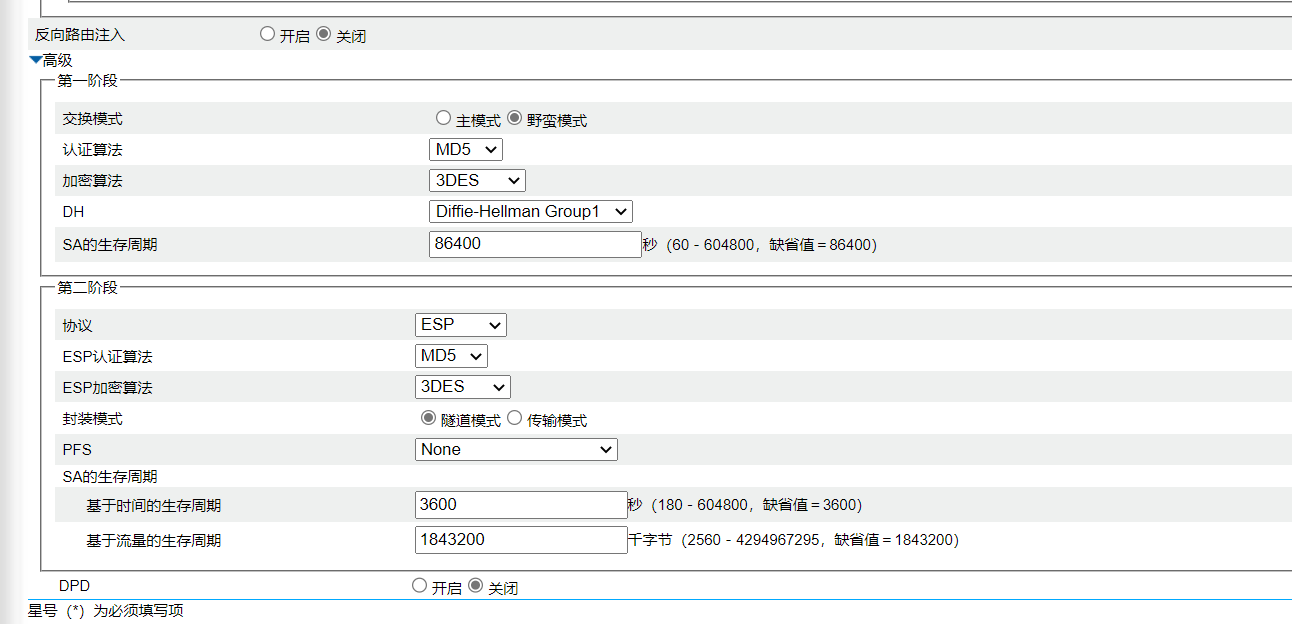This screenshot has height=624, width=1292.
Task: Open the 协议 ESP dropdown
Action: (x=461, y=325)
